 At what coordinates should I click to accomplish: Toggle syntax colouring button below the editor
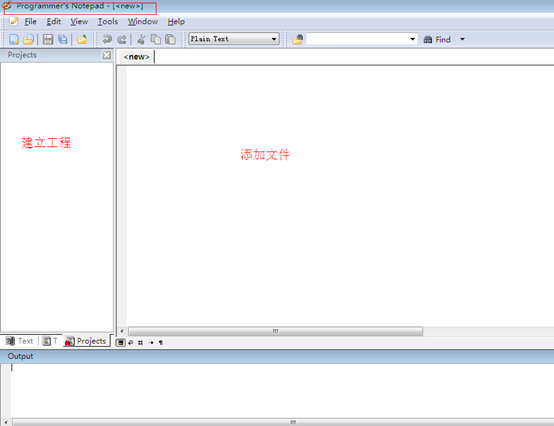(120, 342)
